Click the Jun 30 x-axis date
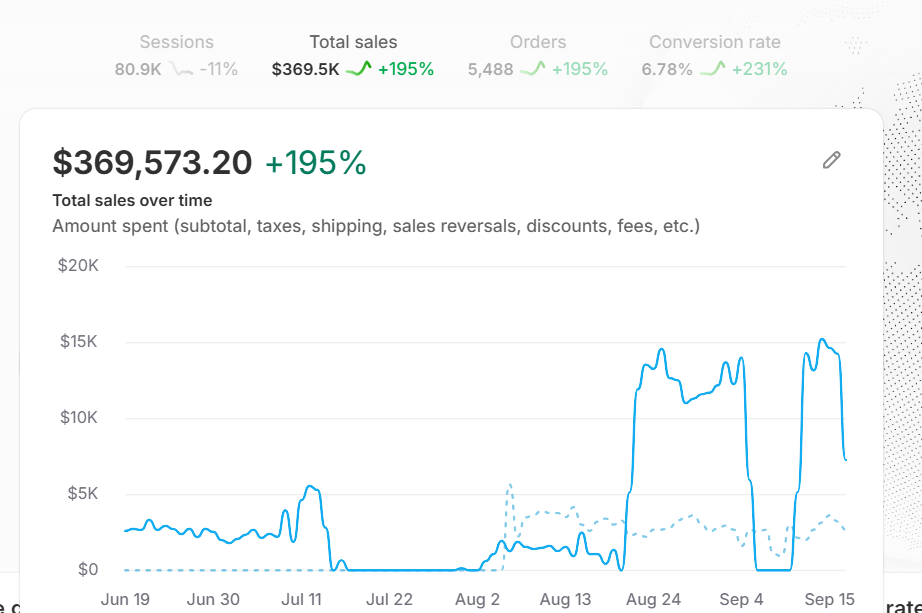This screenshot has height=613, width=922. 213,599
